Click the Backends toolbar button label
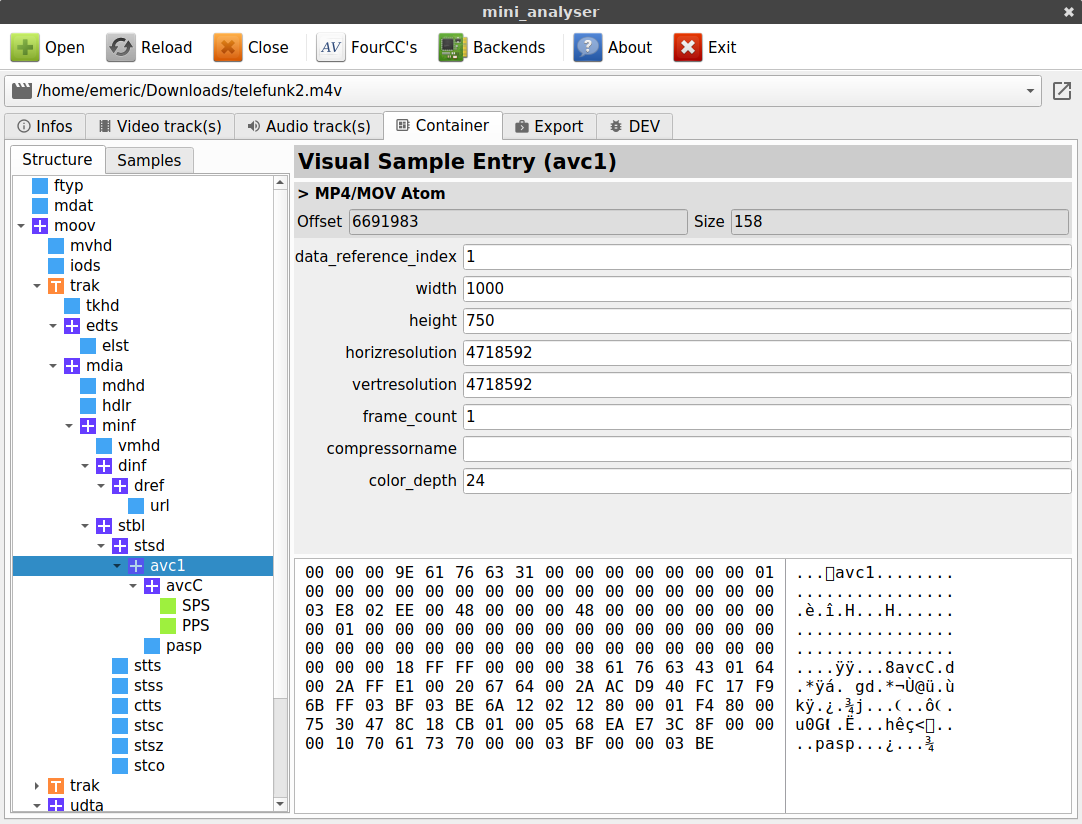 coord(509,48)
